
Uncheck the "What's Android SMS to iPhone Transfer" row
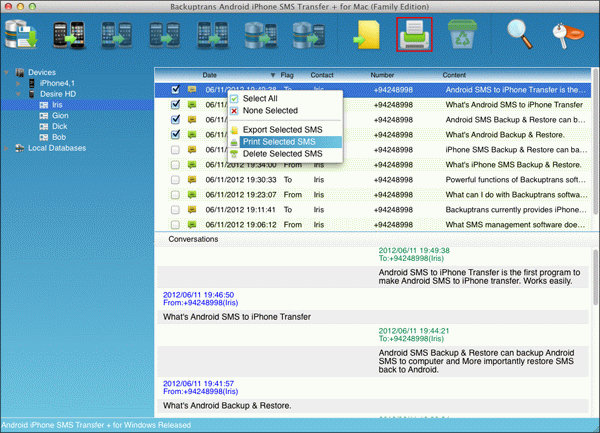click(x=175, y=104)
